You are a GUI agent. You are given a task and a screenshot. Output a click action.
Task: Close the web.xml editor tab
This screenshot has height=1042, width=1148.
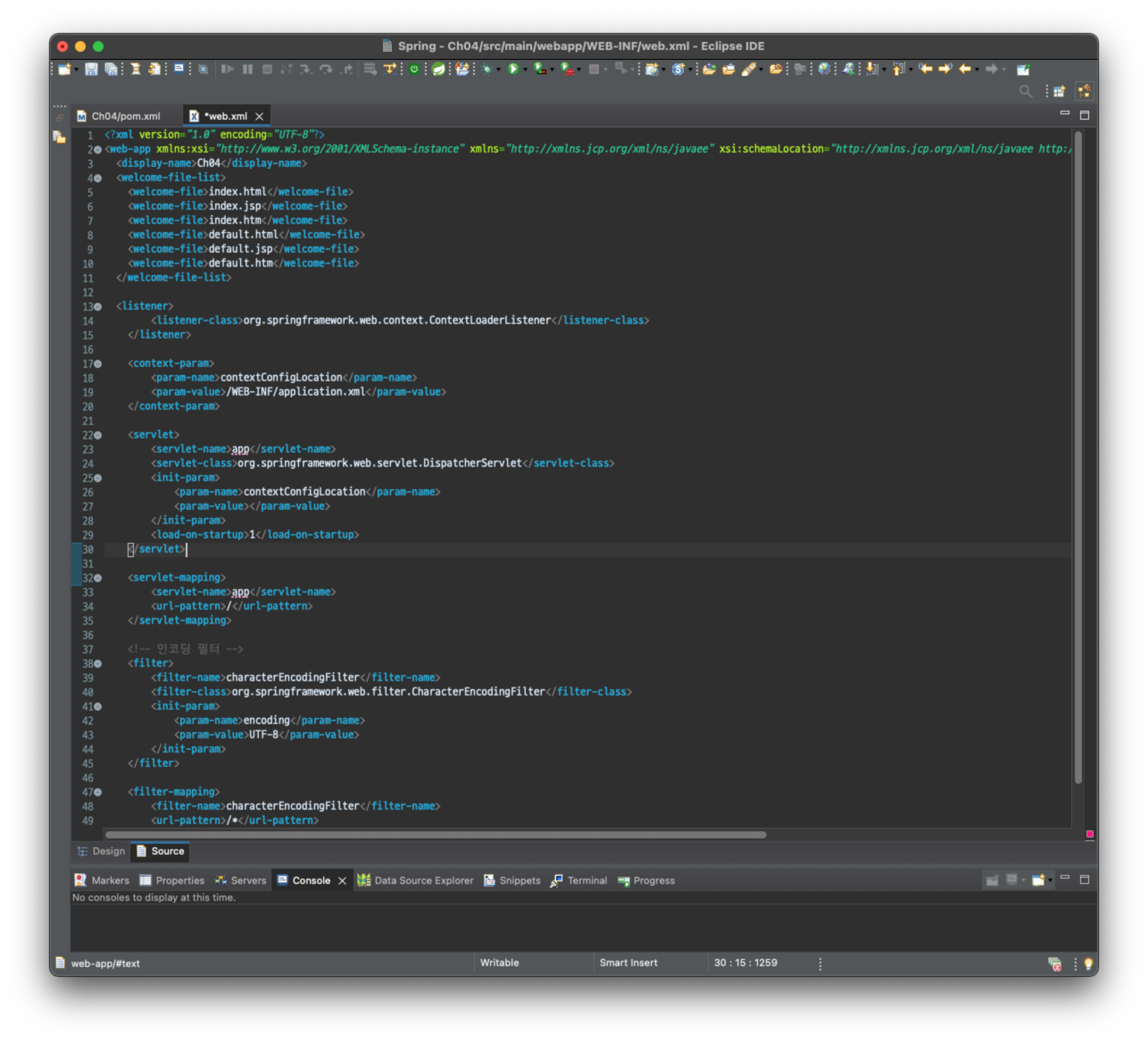coord(260,116)
